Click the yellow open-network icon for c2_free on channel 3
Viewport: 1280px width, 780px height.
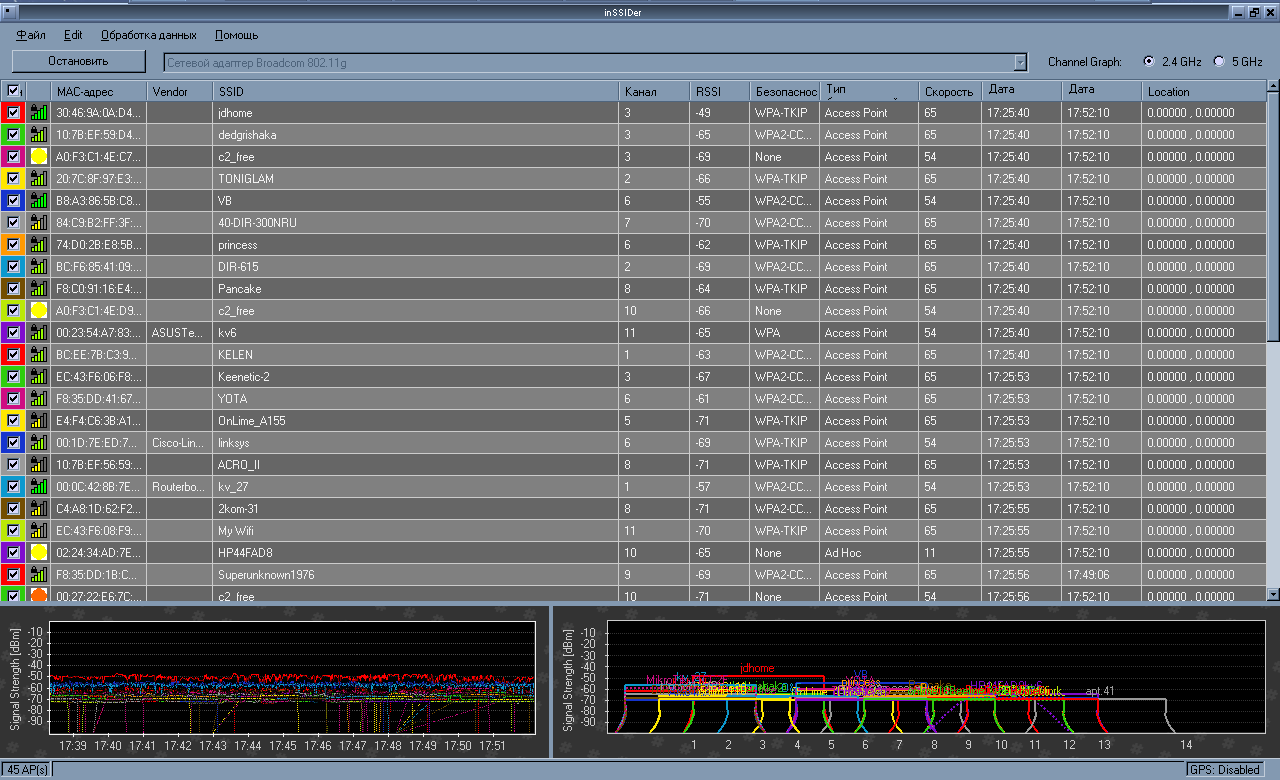[39, 157]
